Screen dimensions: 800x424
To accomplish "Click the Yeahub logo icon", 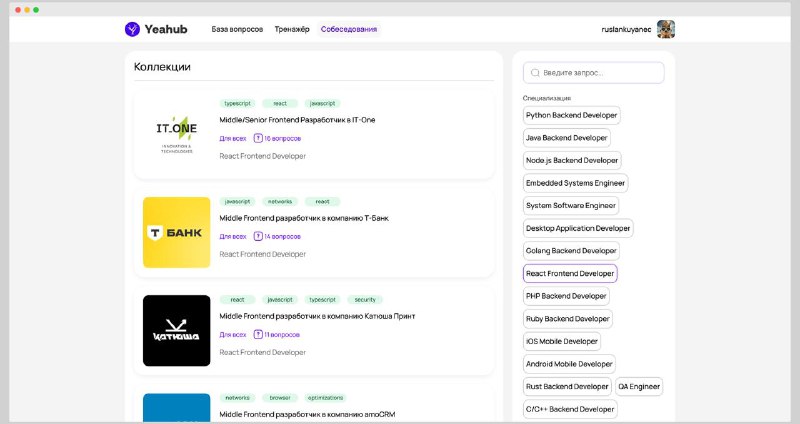I will click(x=132, y=29).
